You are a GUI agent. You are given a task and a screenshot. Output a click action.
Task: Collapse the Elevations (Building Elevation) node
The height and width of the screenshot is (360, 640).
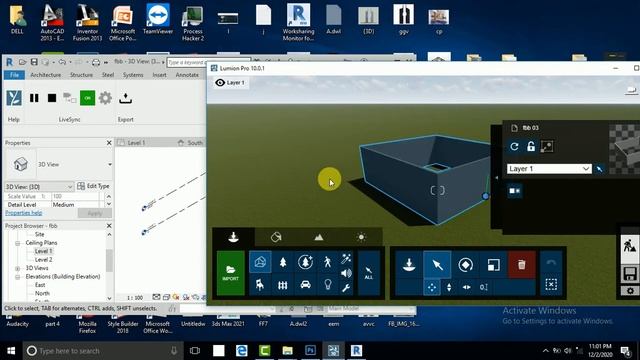point(18,277)
